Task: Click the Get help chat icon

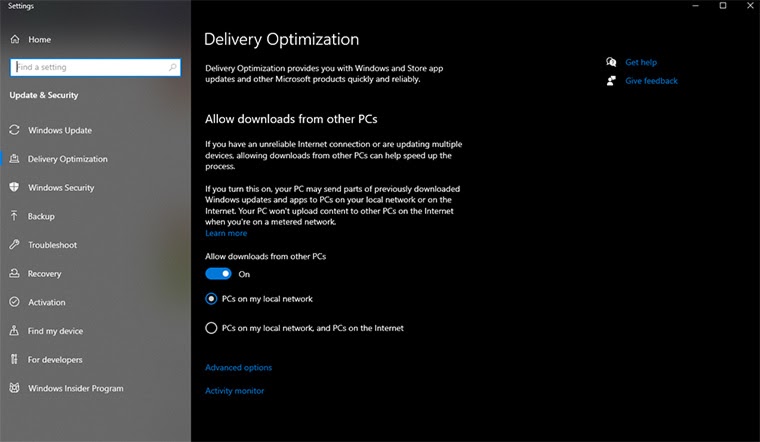Action: [611, 62]
